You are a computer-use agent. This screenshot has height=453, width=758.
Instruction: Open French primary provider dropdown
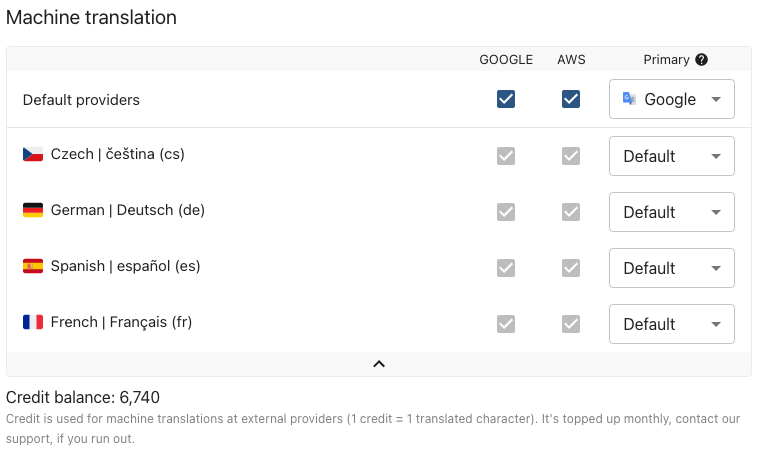(x=672, y=324)
